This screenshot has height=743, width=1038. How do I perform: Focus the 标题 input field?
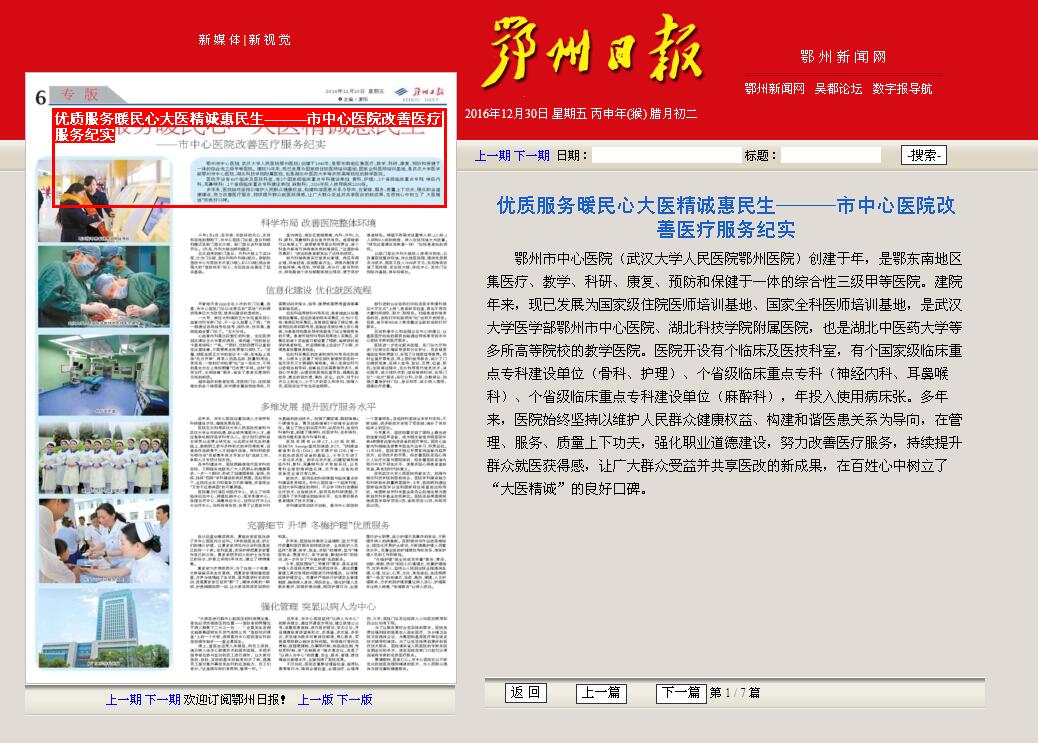tap(831, 156)
